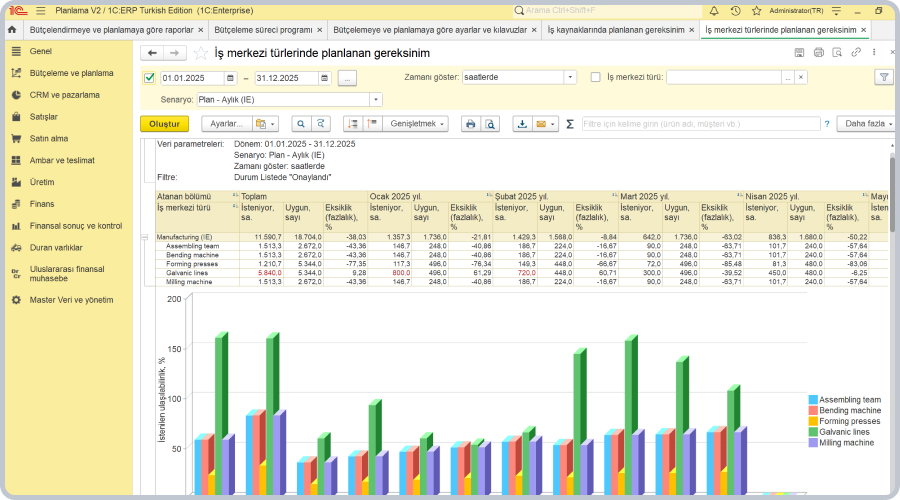Open the end date calendar picker

click(324, 77)
